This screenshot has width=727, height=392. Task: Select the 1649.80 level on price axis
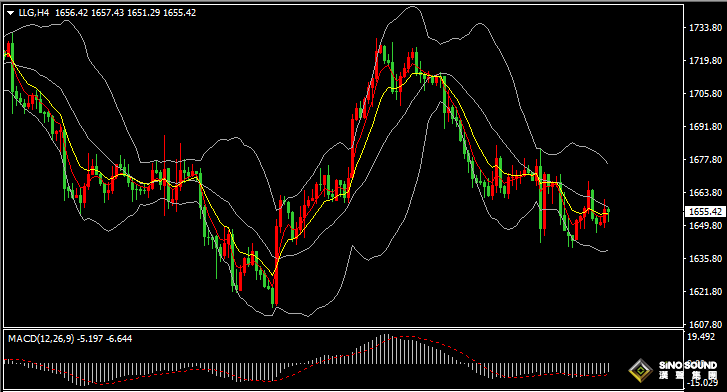point(705,226)
